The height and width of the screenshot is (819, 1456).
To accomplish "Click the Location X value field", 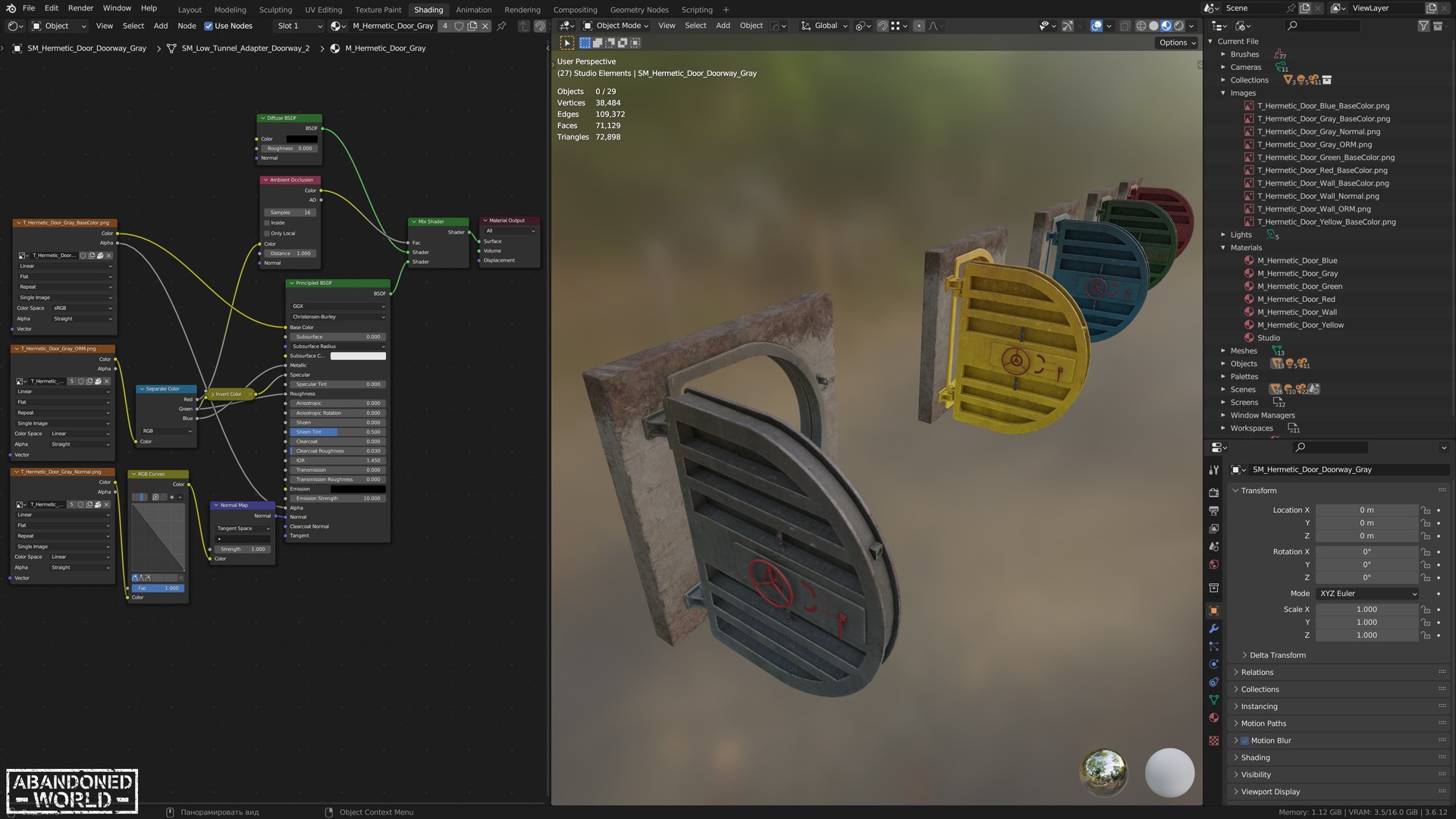I will [x=1366, y=510].
